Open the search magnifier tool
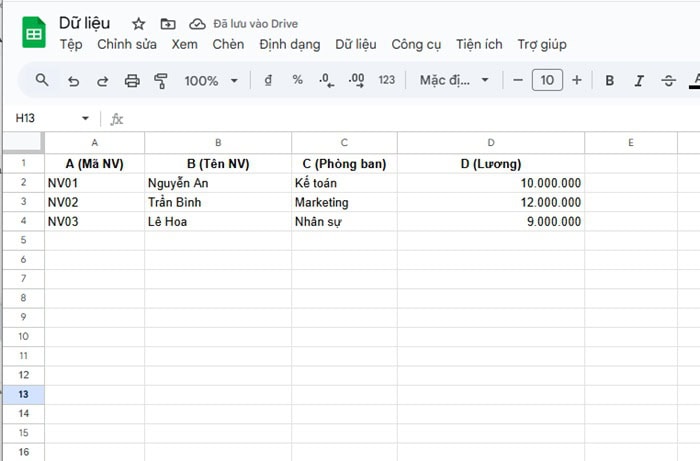The height and width of the screenshot is (461, 700). (x=42, y=80)
